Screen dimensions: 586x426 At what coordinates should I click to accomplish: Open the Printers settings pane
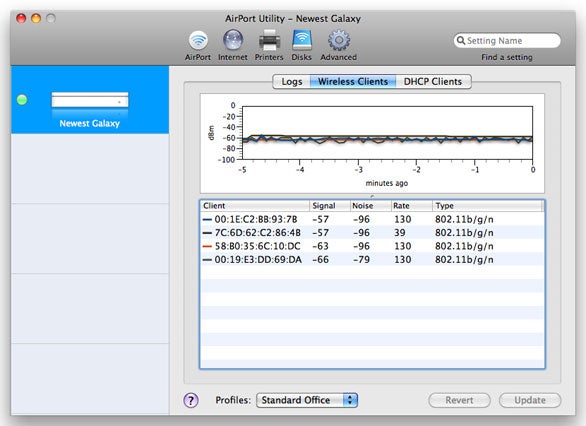click(x=269, y=46)
